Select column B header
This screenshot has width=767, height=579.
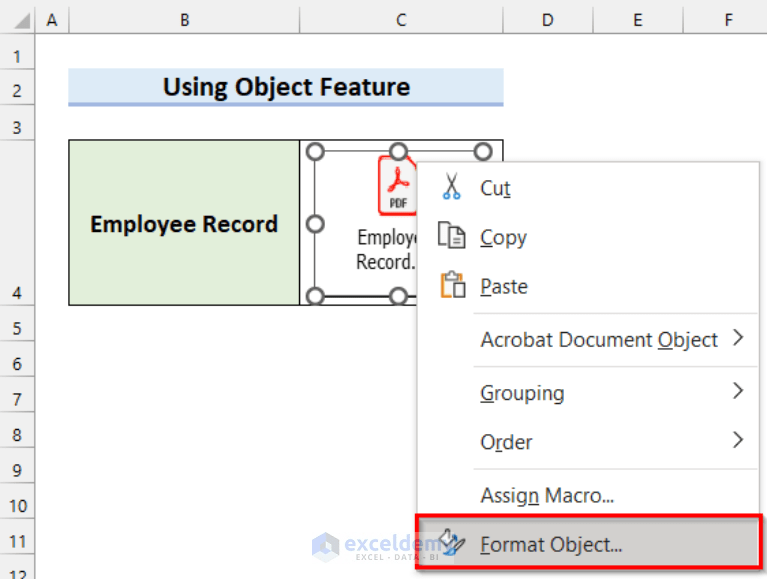(x=184, y=20)
